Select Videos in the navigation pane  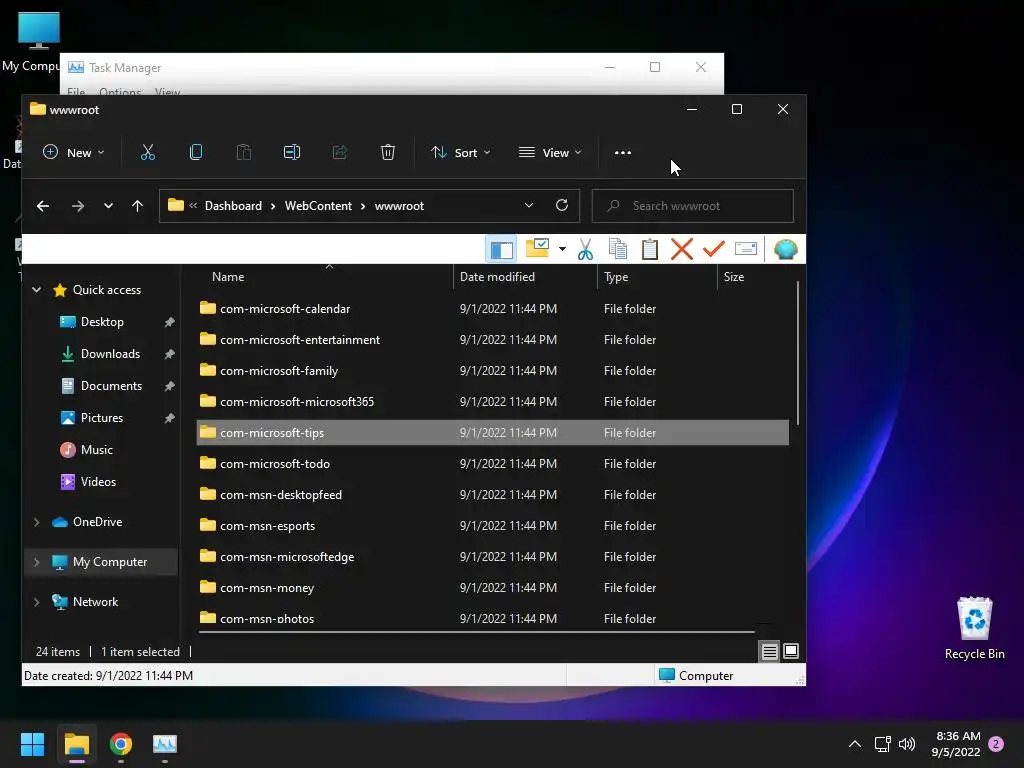tap(99, 481)
